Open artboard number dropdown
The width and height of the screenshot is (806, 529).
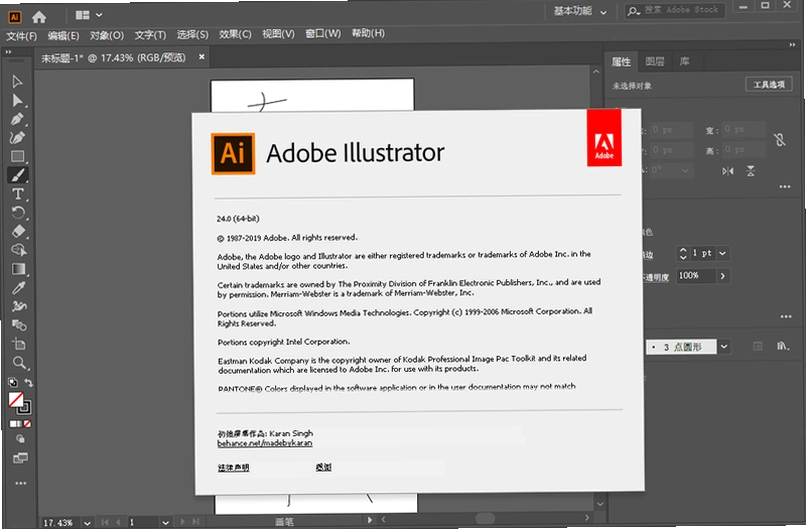pyautogui.click(x=165, y=523)
